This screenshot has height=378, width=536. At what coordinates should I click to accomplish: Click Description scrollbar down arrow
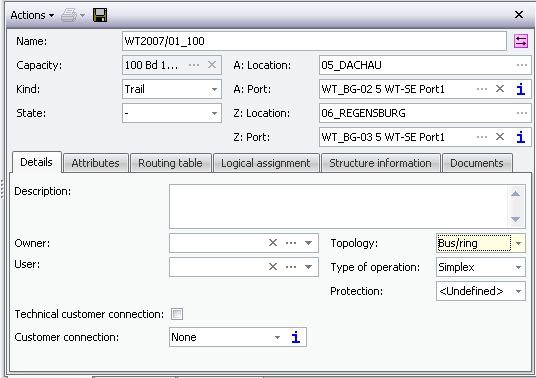click(x=515, y=219)
